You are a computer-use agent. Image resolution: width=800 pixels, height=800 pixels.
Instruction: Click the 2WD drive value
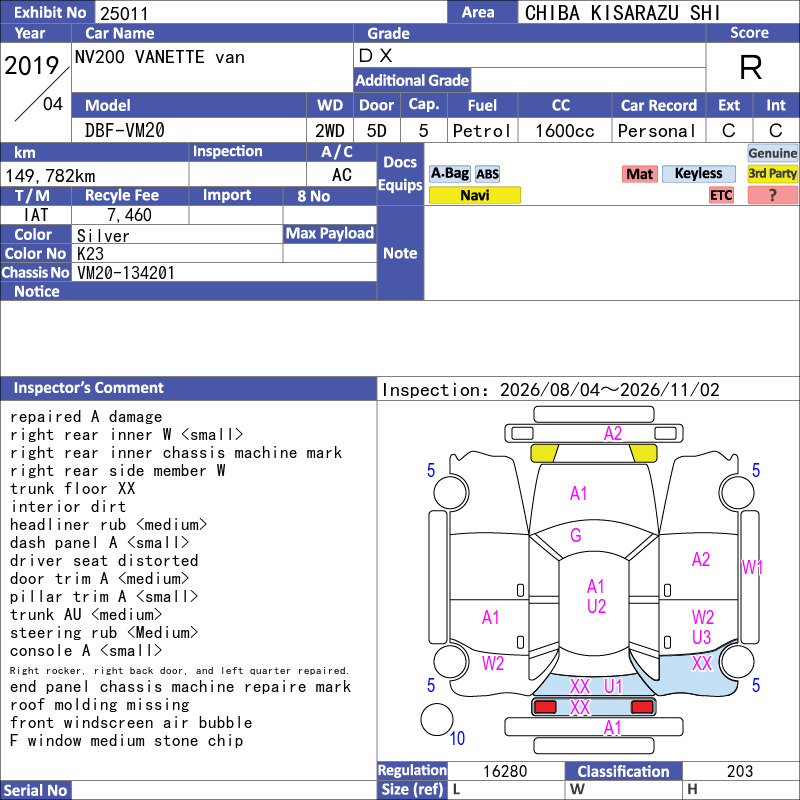(x=330, y=131)
